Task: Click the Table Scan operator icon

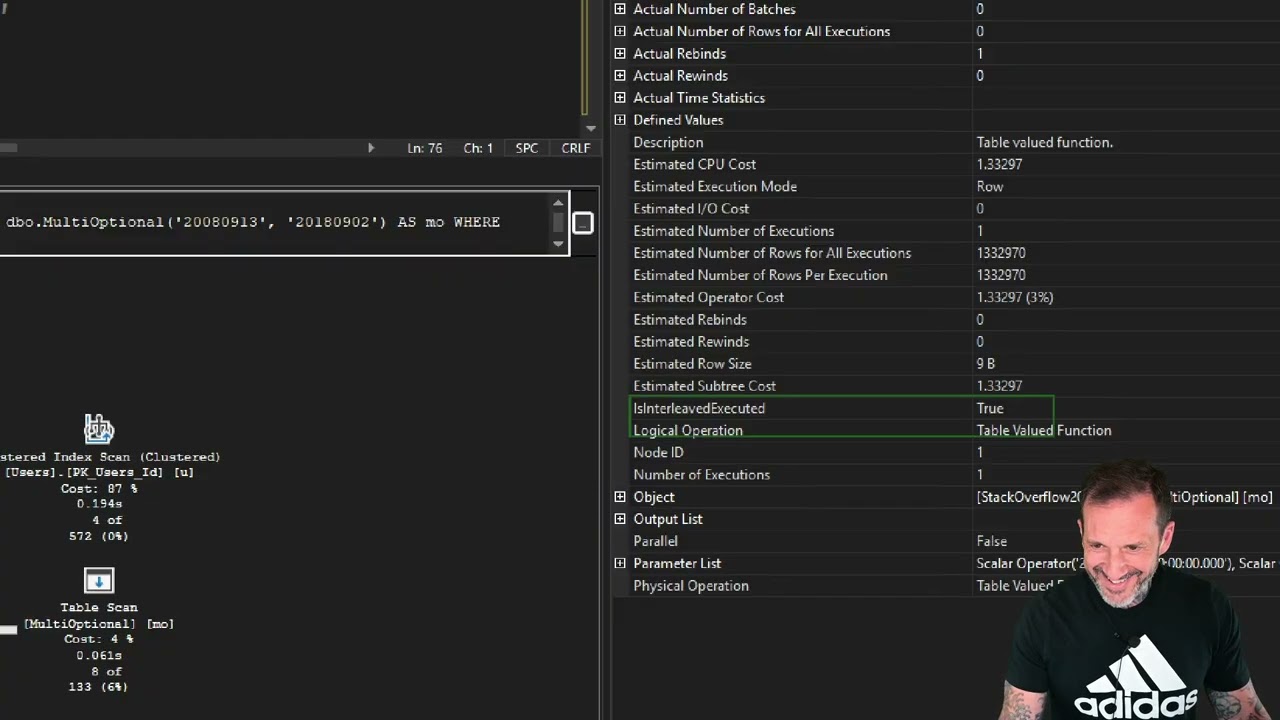Action: [x=99, y=581]
